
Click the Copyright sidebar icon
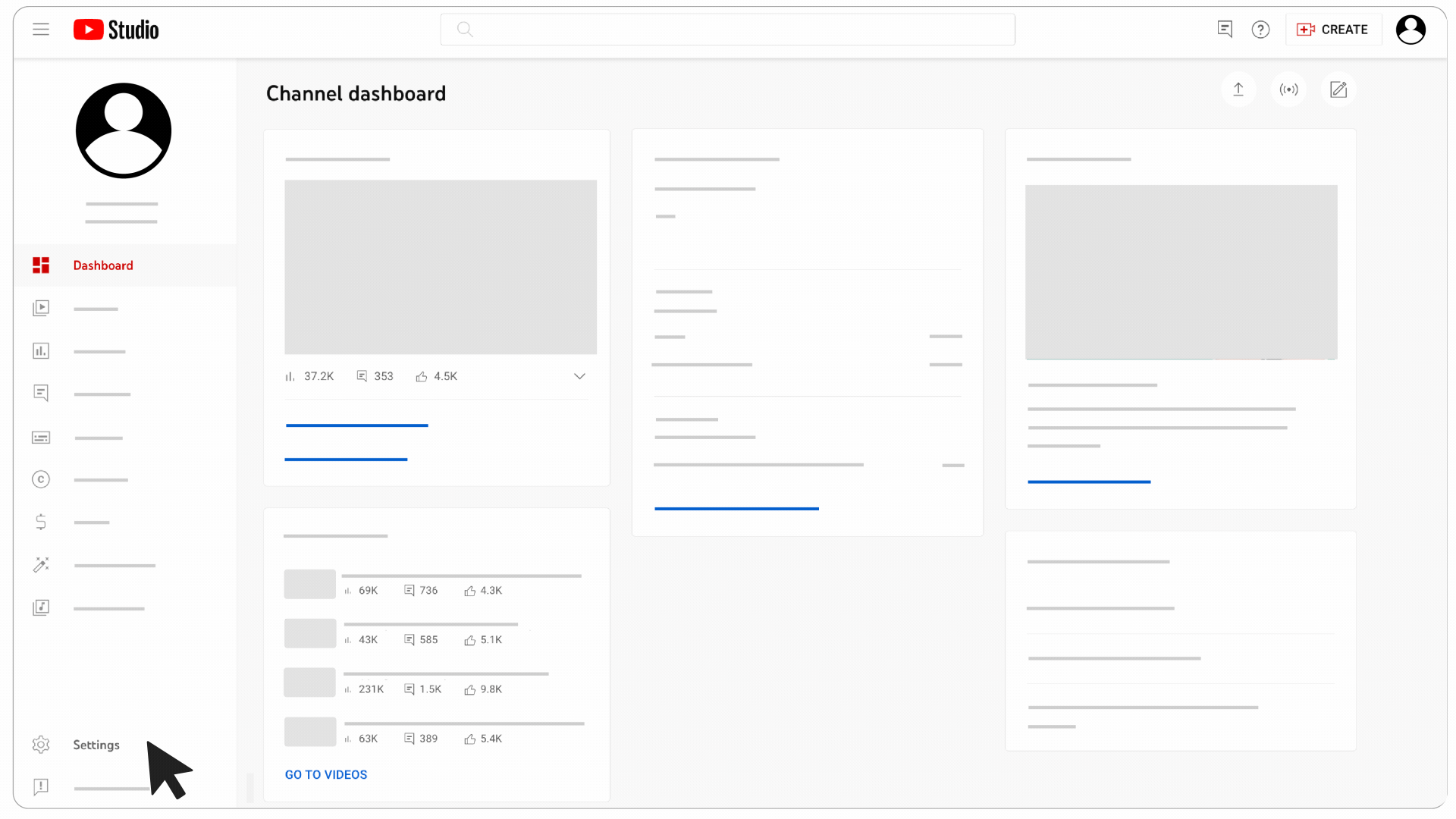(41, 479)
